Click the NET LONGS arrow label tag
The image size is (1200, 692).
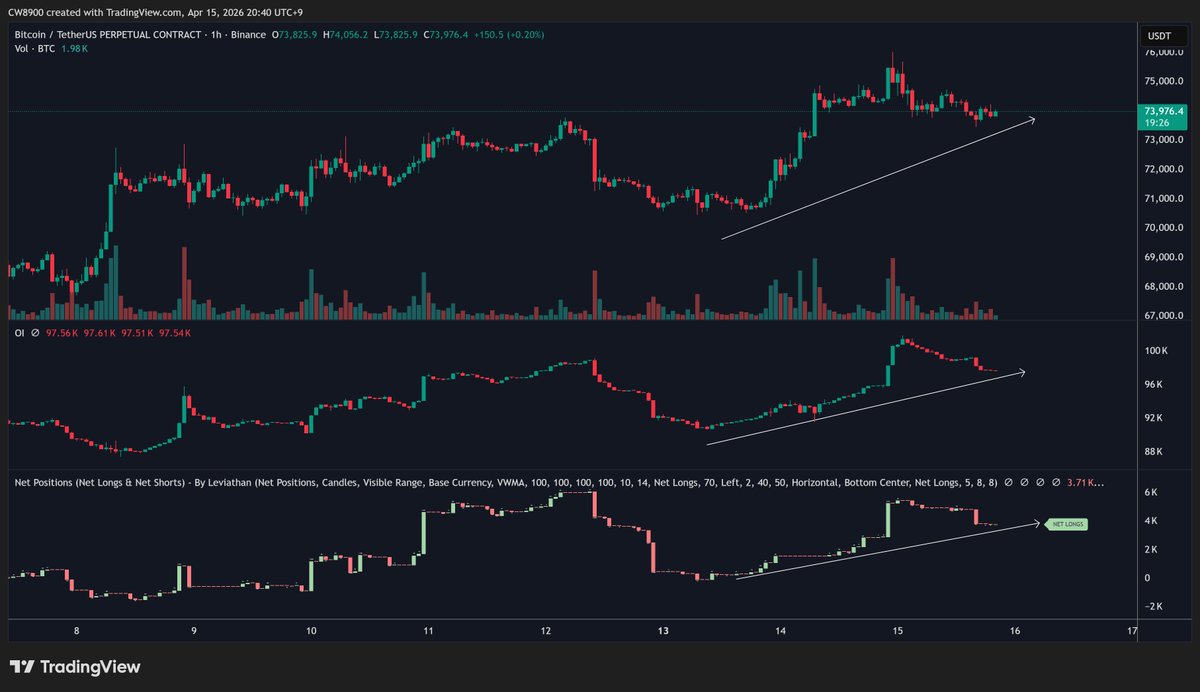tap(1066, 524)
